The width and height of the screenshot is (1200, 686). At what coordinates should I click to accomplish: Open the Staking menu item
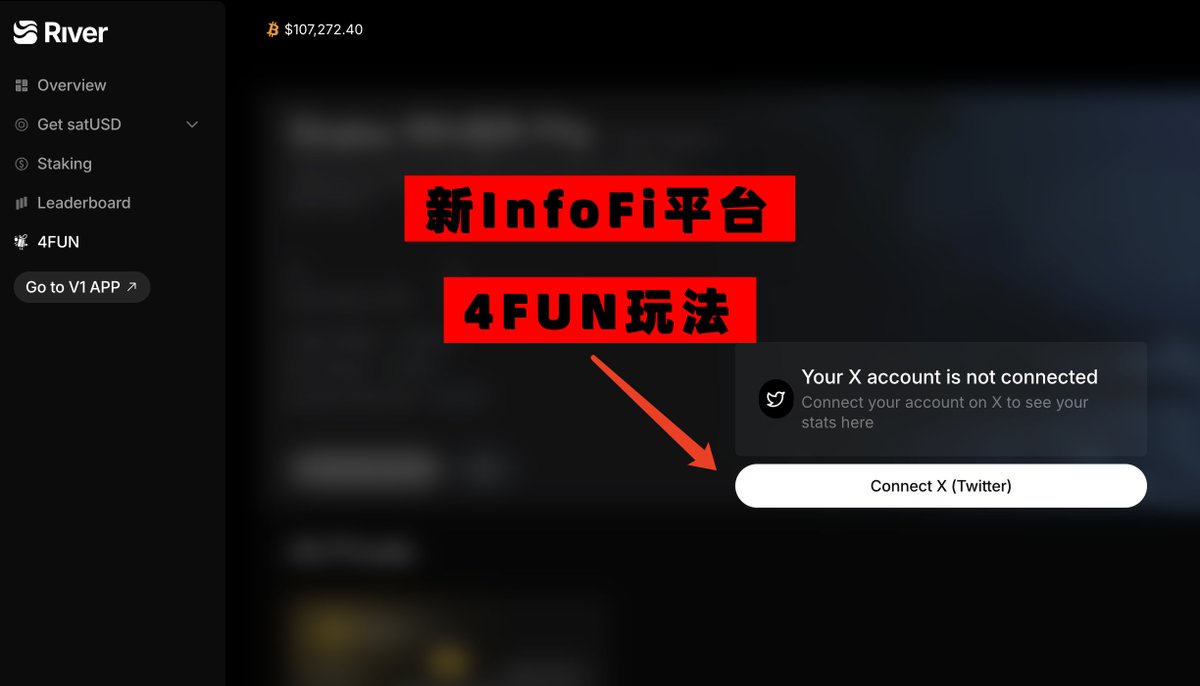(64, 164)
